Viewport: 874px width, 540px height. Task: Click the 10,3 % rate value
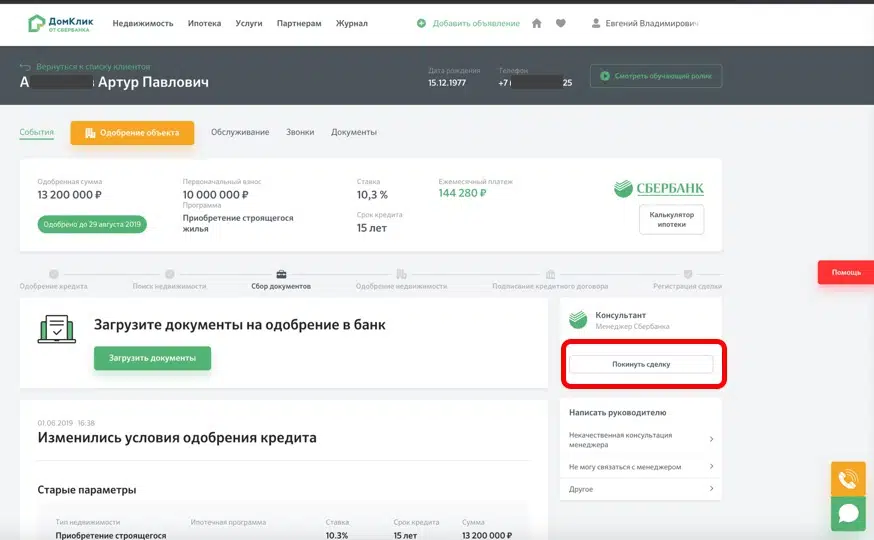coord(372,195)
